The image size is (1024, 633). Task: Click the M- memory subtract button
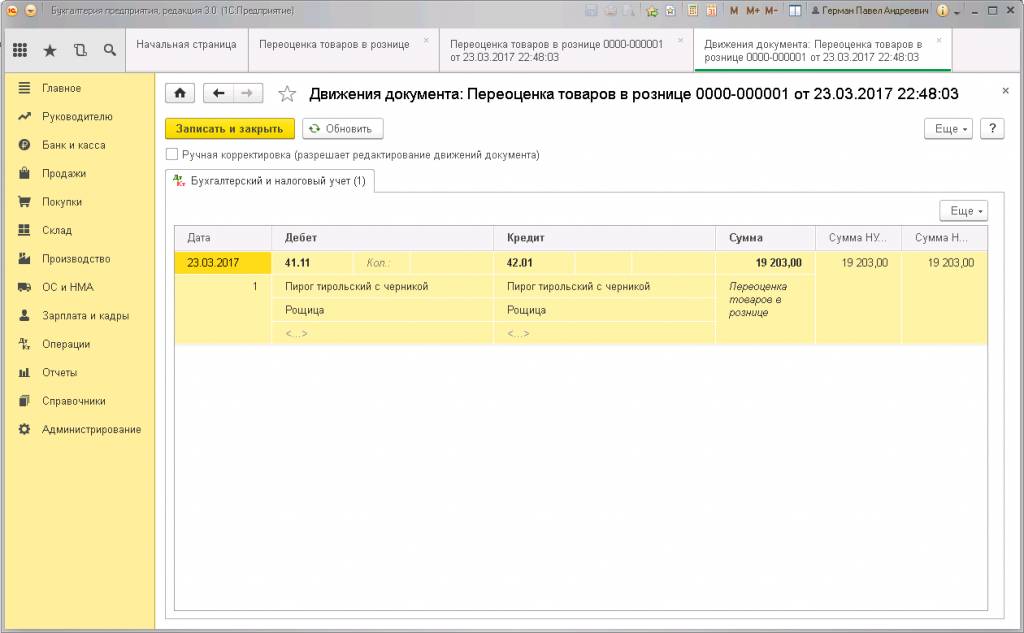(x=771, y=10)
